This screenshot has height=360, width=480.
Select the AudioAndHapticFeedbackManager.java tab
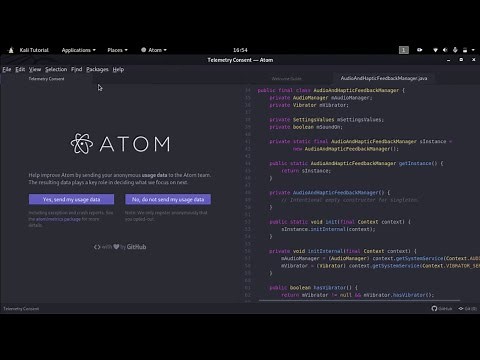(x=384, y=78)
